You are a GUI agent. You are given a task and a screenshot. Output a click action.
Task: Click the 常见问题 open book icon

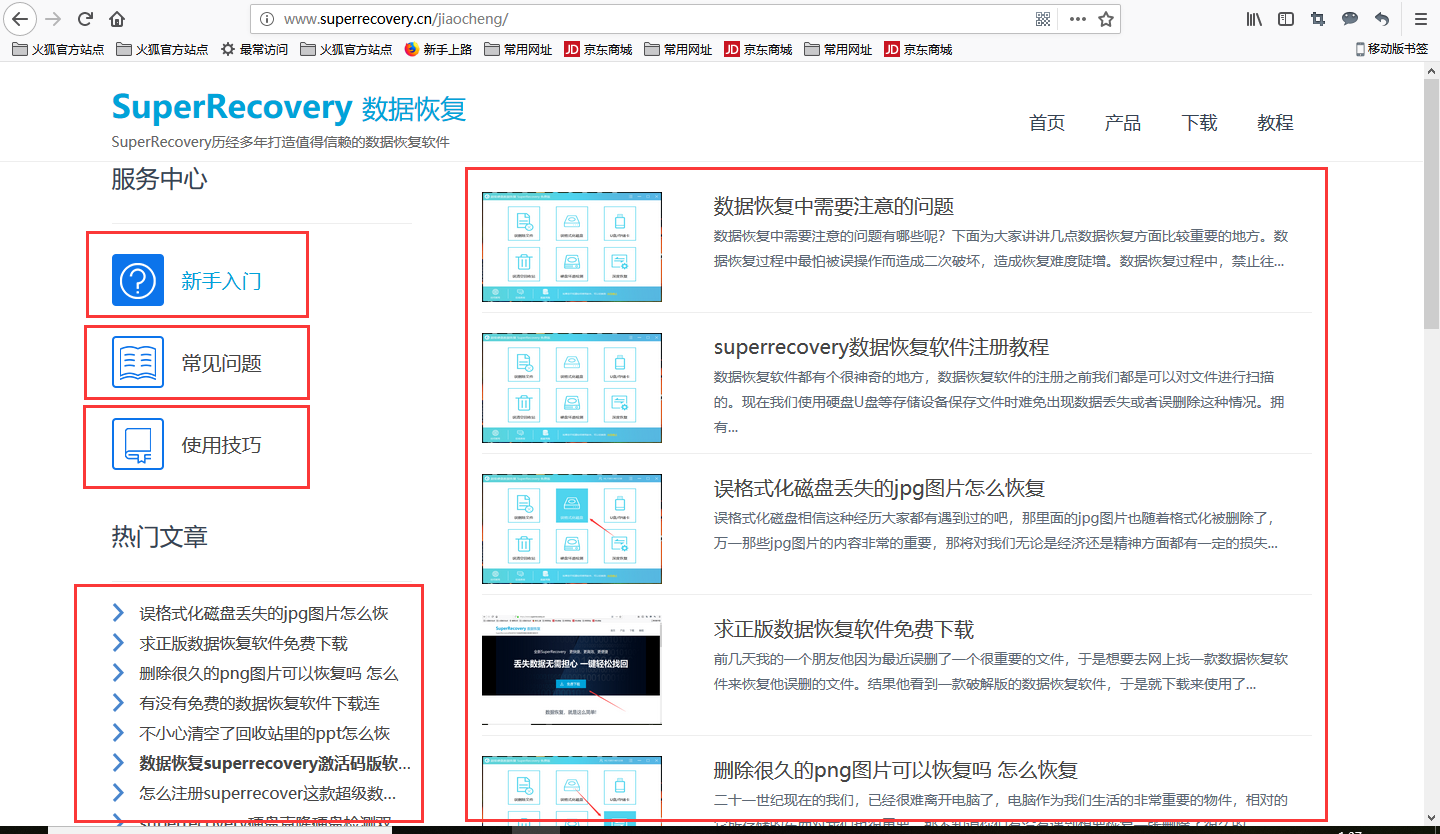coord(138,362)
